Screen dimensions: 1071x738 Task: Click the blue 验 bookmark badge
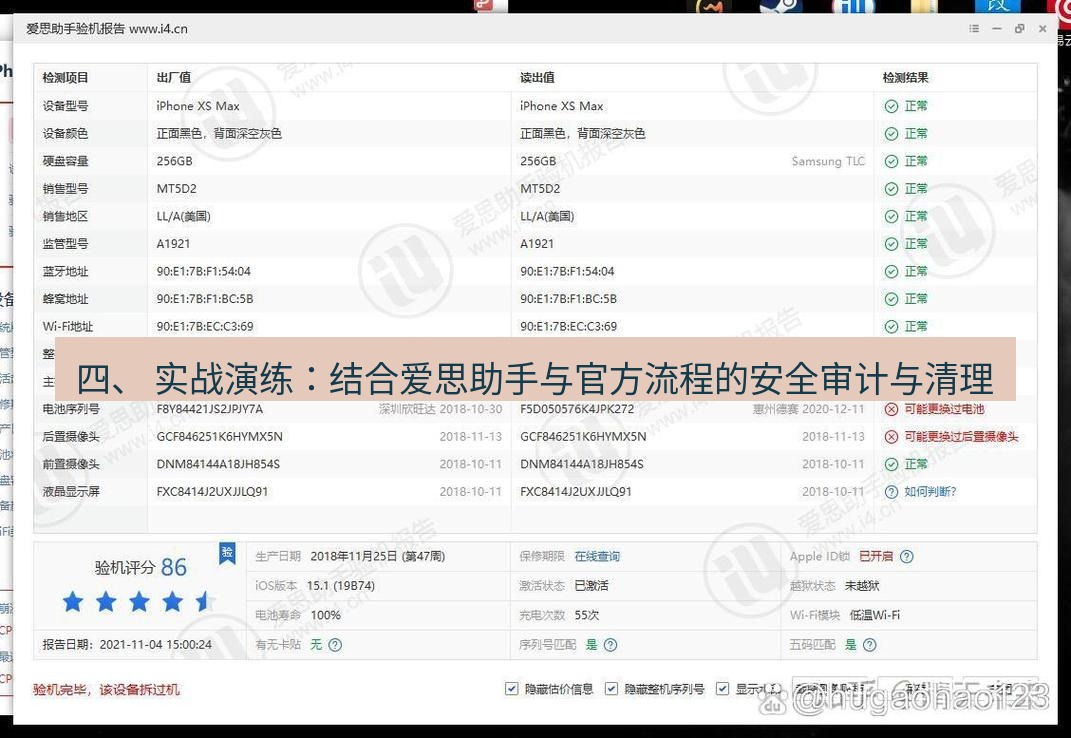(227, 553)
